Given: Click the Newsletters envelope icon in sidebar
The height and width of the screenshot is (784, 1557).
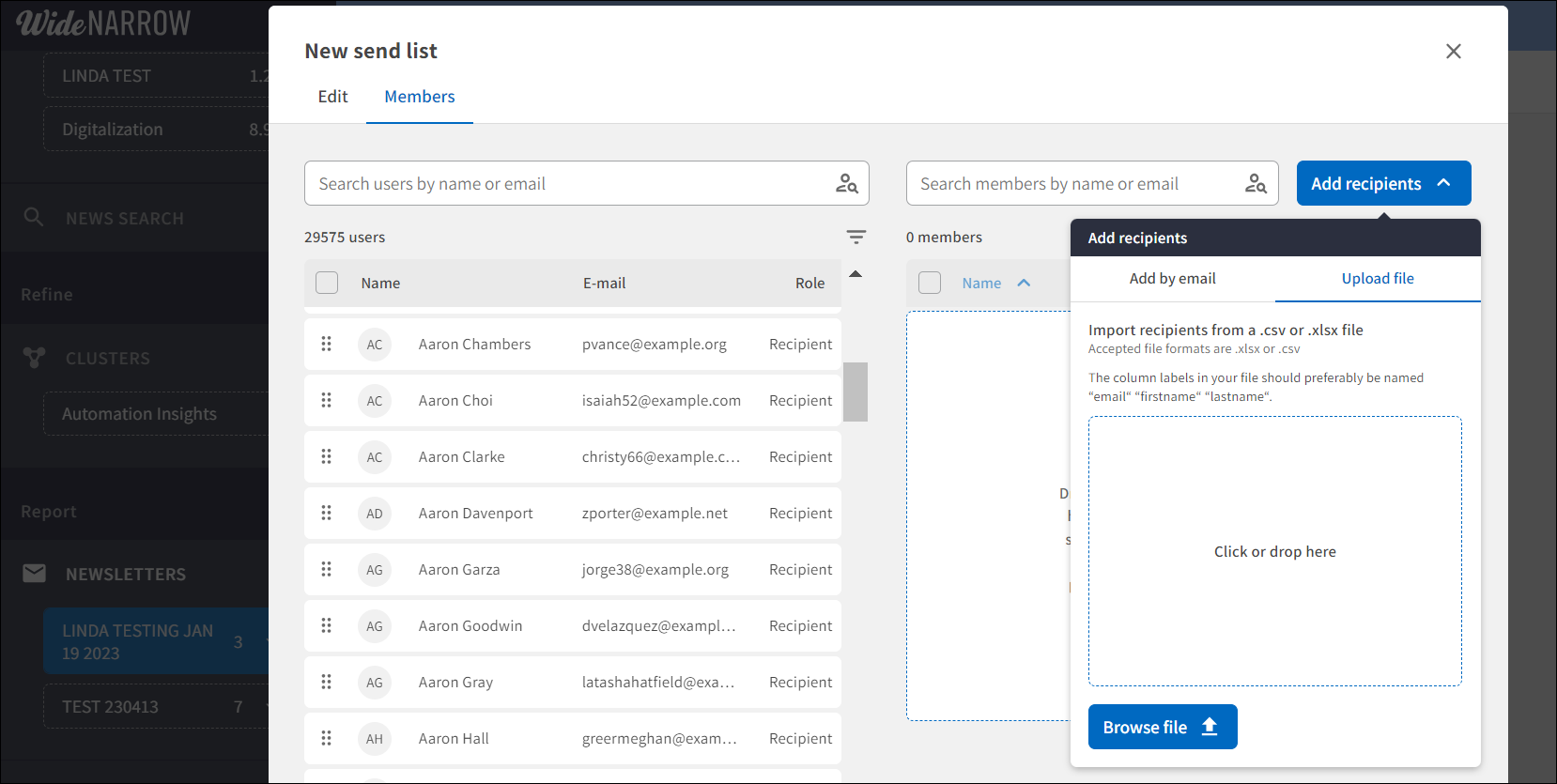Looking at the screenshot, I should tap(35, 574).
